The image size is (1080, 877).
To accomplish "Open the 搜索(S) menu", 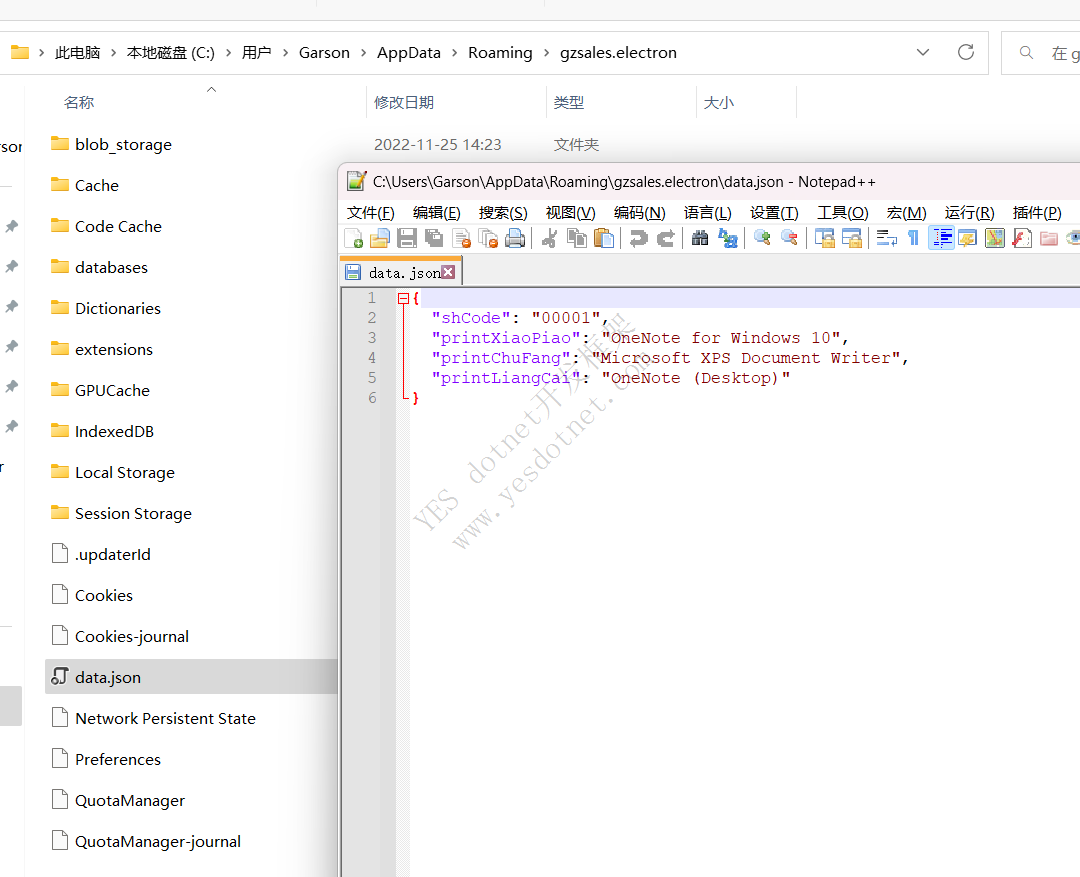I will pyautogui.click(x=503, y=213).
